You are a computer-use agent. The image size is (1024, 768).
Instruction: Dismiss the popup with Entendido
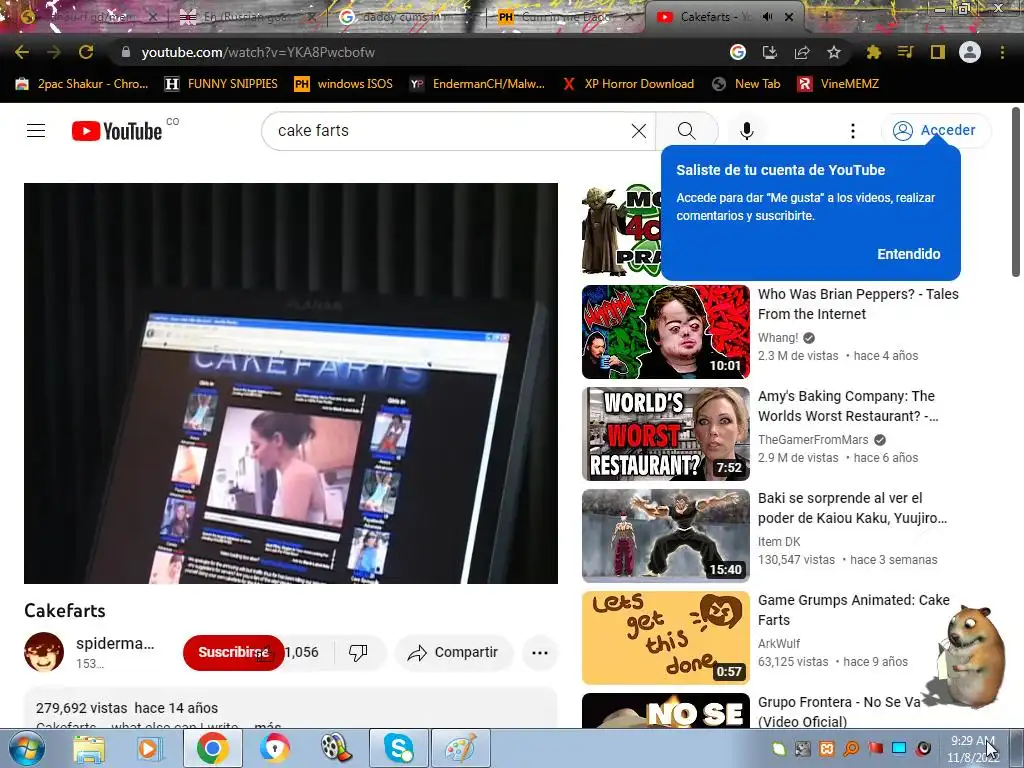point(908,254)
